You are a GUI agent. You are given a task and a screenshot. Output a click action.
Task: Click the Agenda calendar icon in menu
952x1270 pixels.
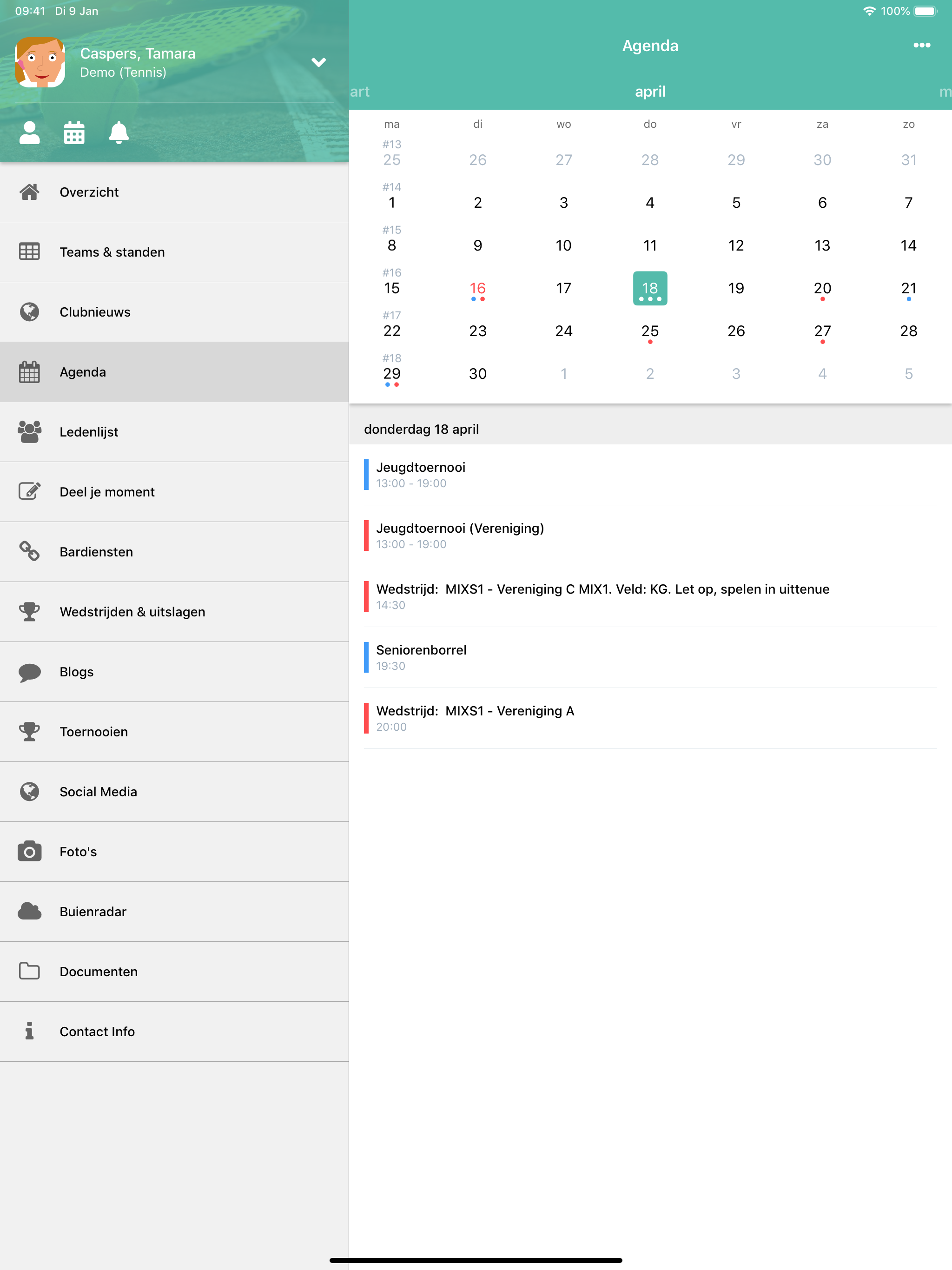pyautogui.click(x=29, y=372)
